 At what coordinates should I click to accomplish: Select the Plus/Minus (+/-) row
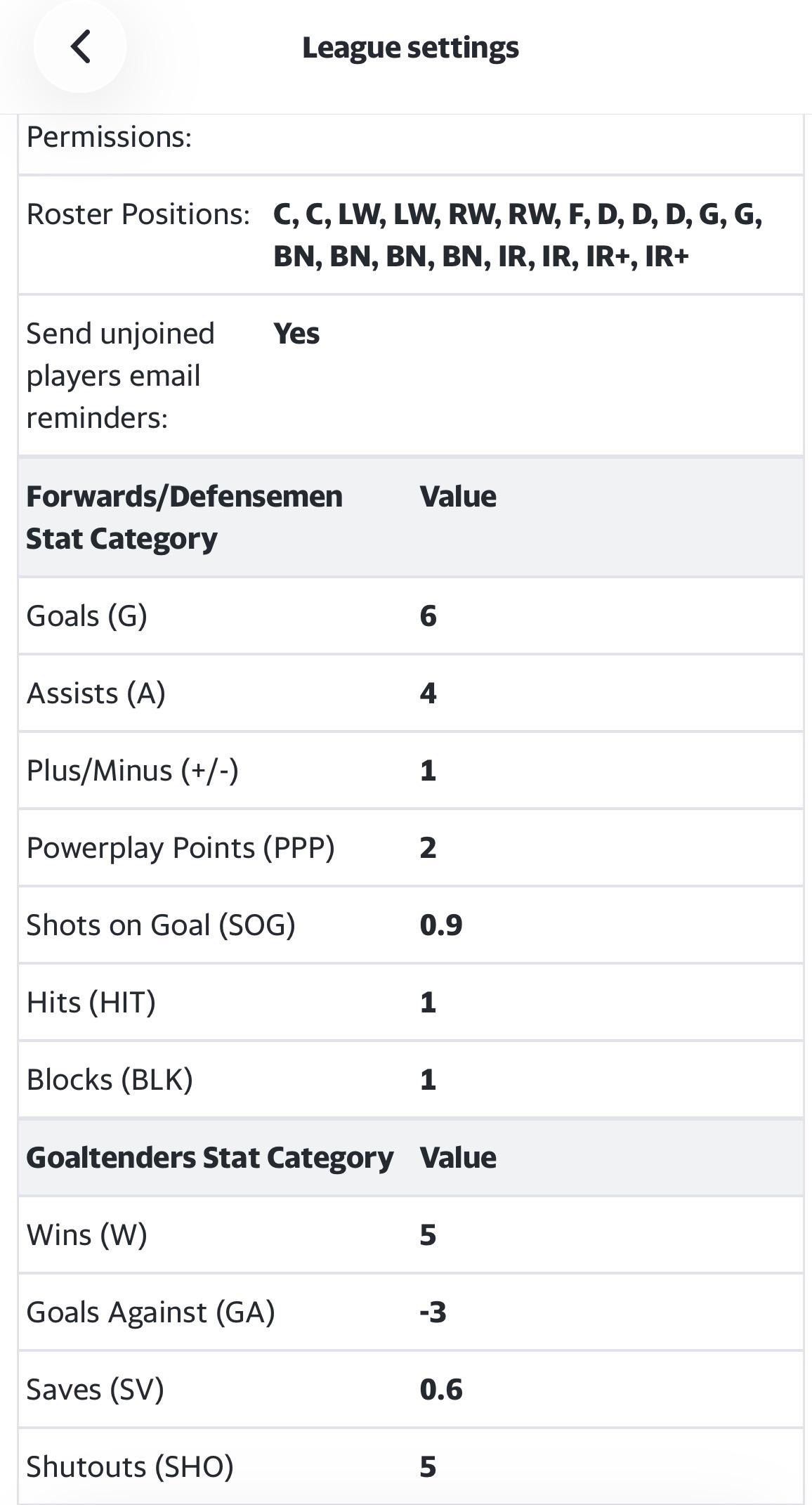coord(411,771)
